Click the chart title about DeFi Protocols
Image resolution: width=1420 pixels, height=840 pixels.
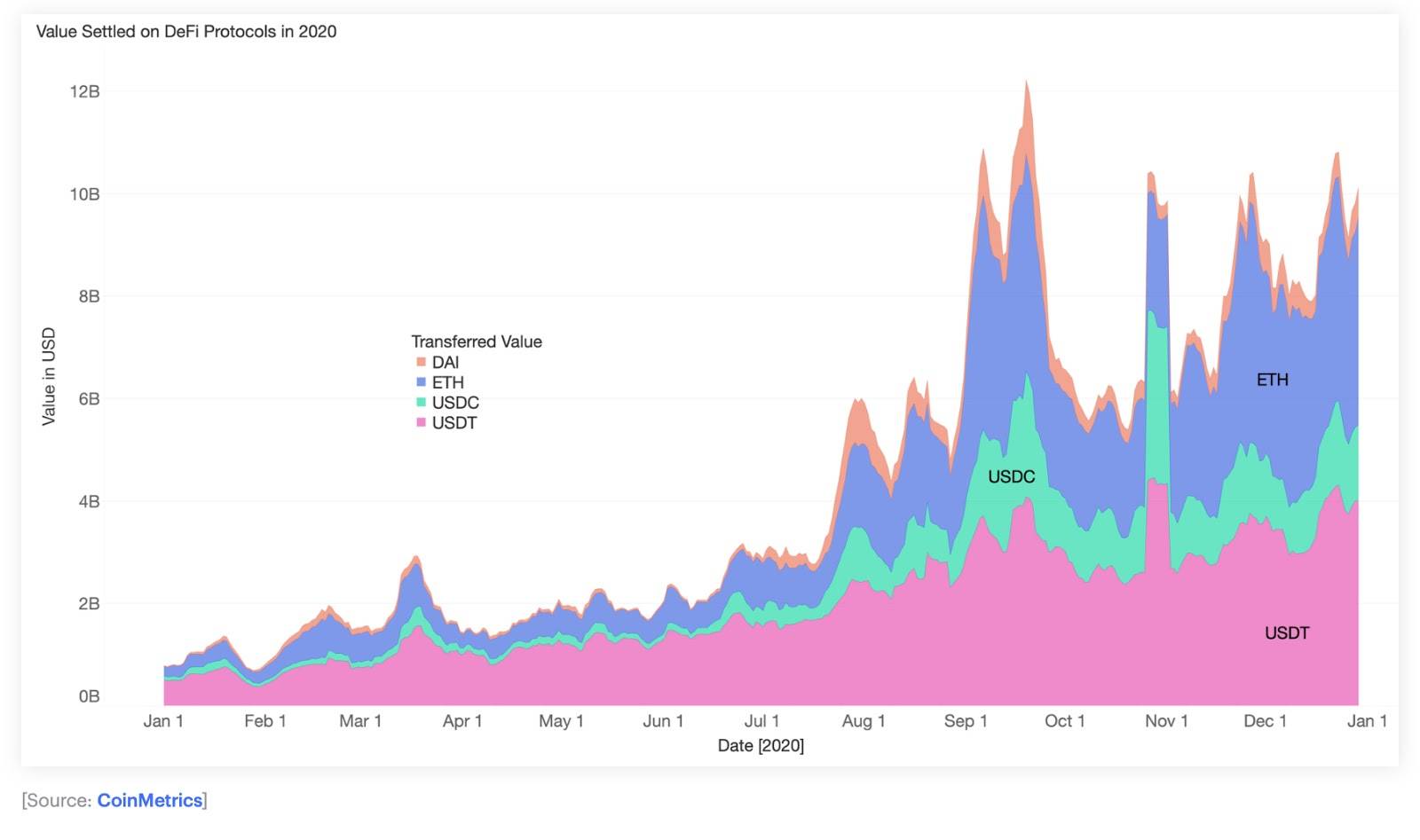(186, 32)
